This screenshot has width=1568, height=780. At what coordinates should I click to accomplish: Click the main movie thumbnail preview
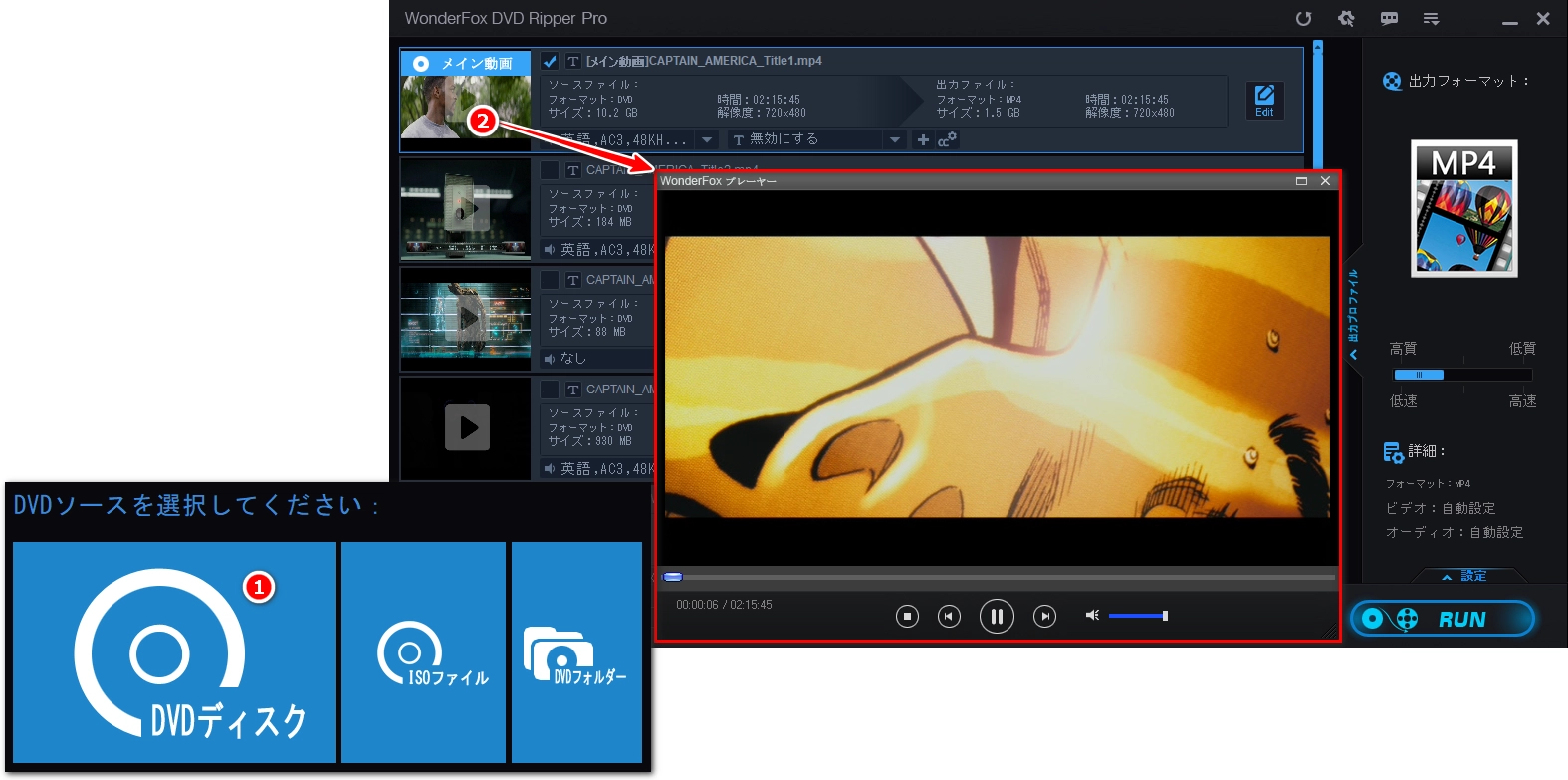(466, 107)
